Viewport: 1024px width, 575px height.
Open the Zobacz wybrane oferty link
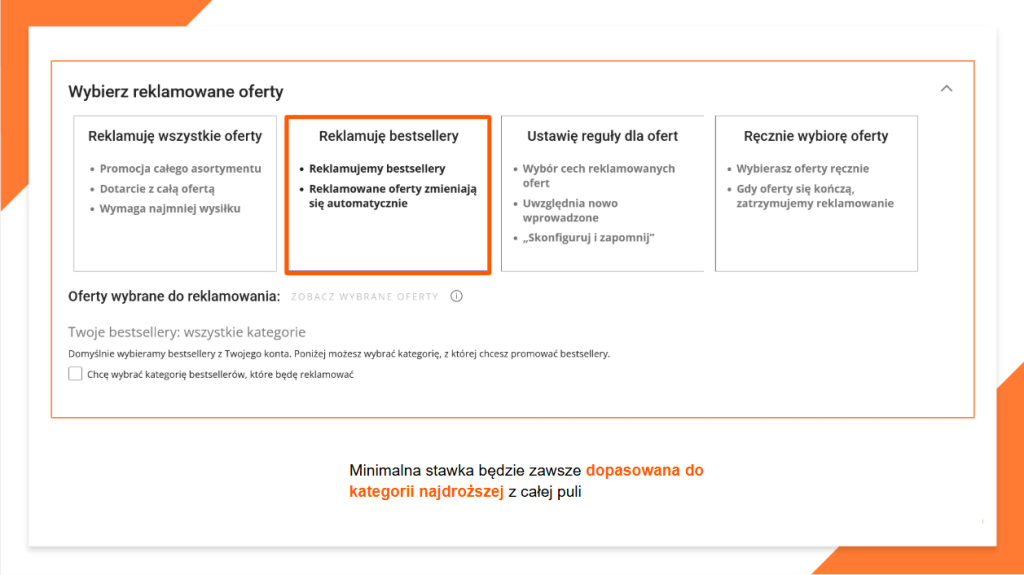[x=364, y=297]
